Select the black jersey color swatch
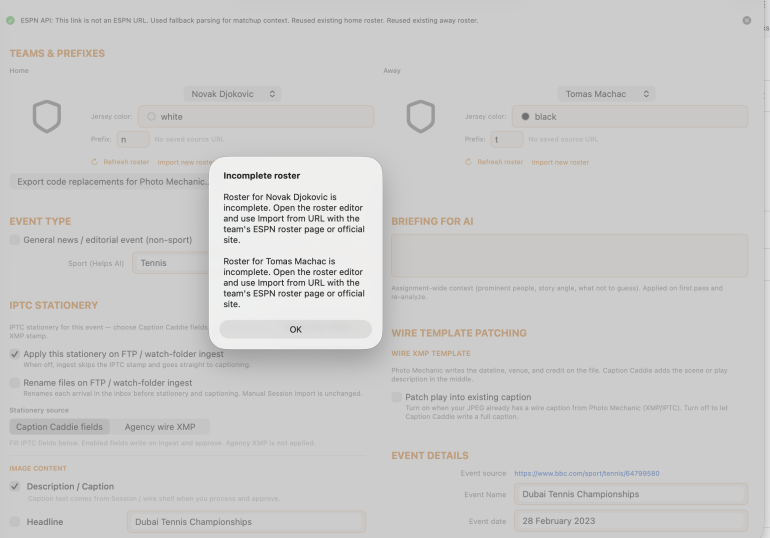The image size is (770, 538). point(525,116)
